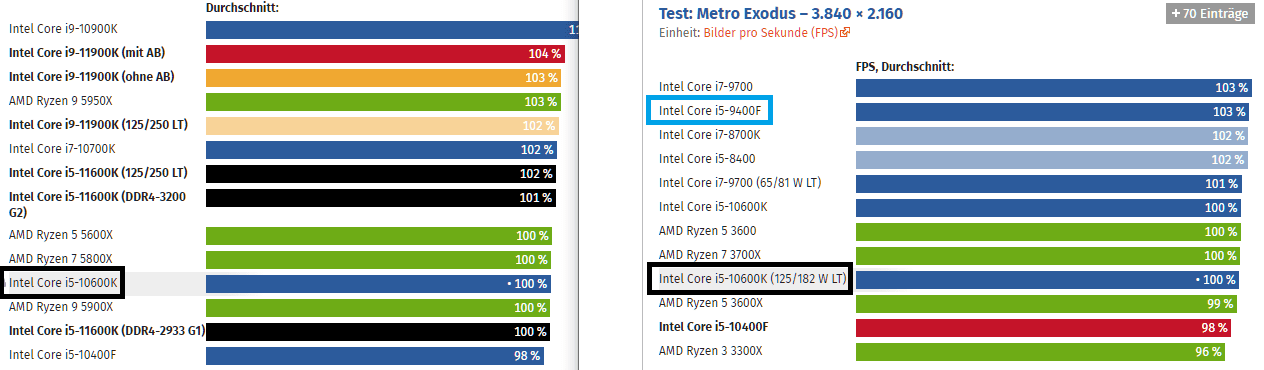Click the Intel Core i5-10400F red bar
This screenshot has height=370, width=1264.
coord(1043,327)
